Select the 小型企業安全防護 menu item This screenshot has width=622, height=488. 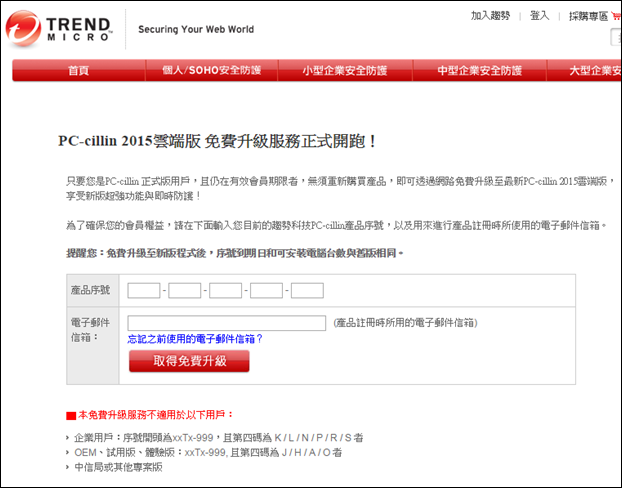(x=345, y=71)
